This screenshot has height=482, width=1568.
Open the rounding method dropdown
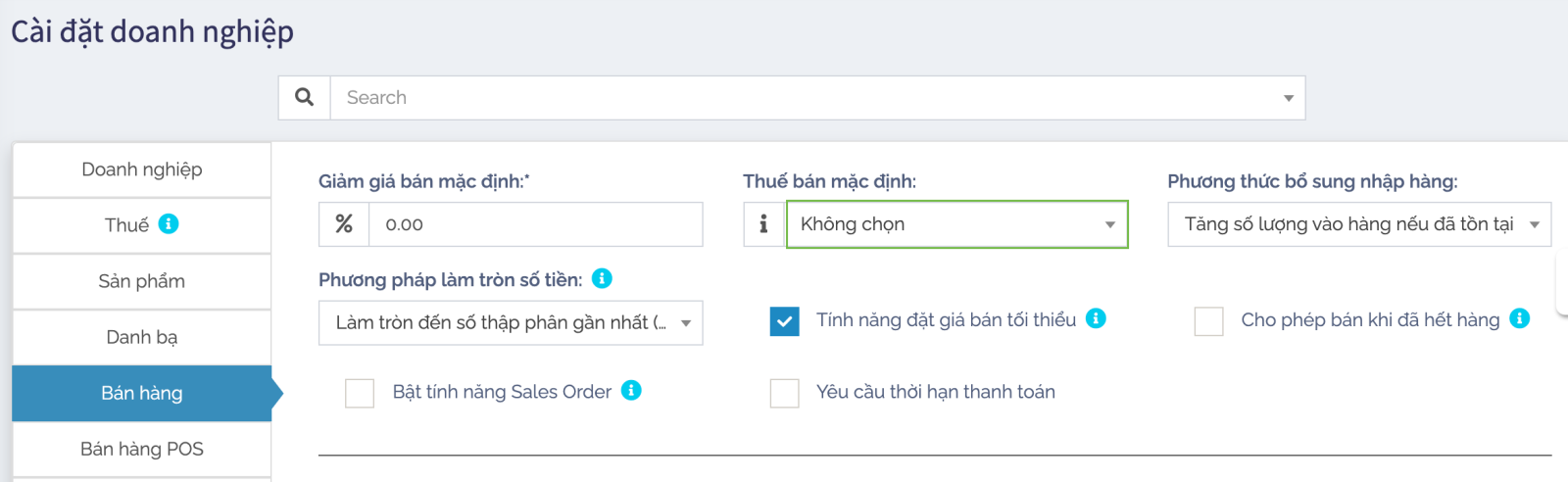511,323
